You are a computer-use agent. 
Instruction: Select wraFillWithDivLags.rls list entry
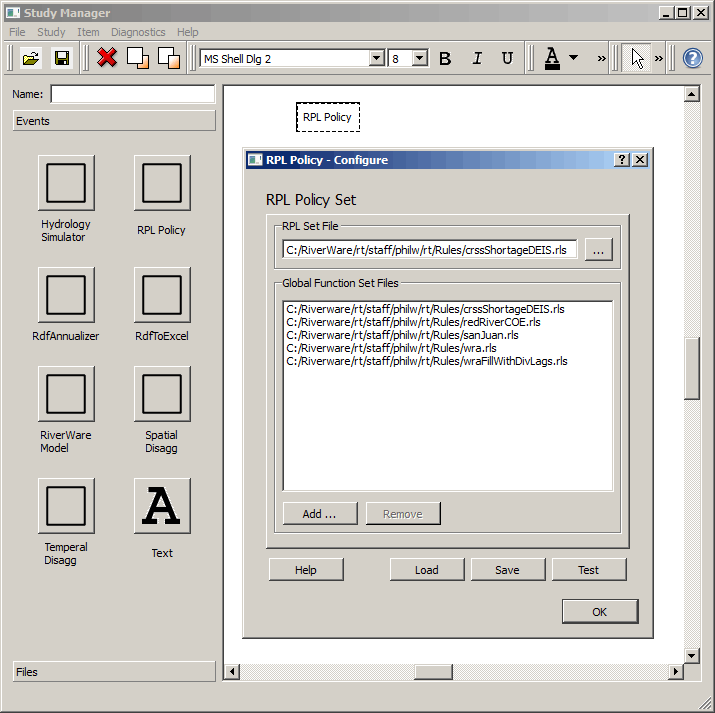[427, 362]
